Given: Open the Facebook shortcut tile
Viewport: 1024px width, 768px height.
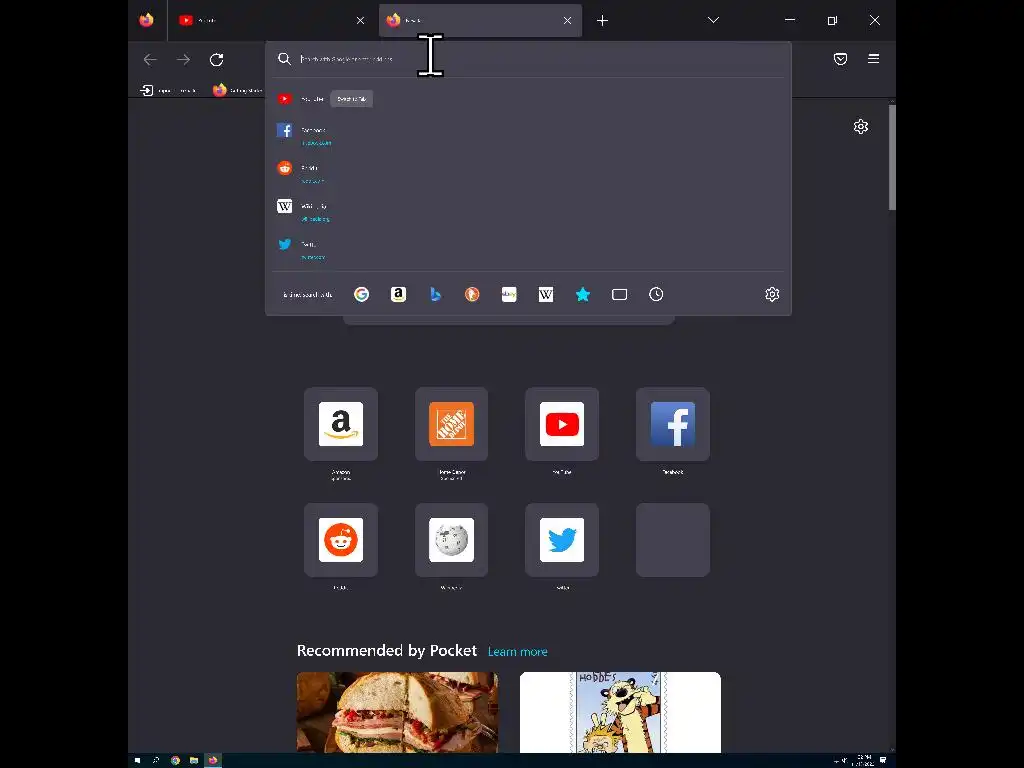Looking at the screenshot, I should coord(673,424).
